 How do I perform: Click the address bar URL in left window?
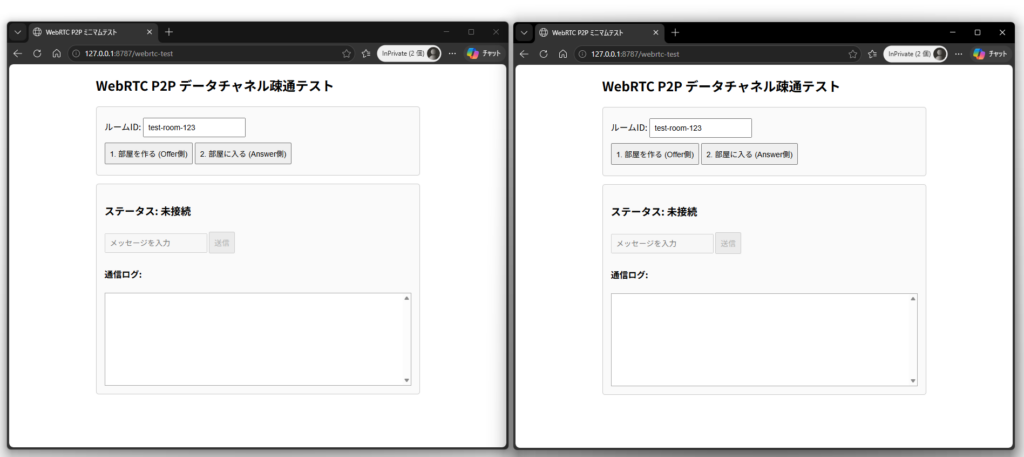[x=129, y=54]
